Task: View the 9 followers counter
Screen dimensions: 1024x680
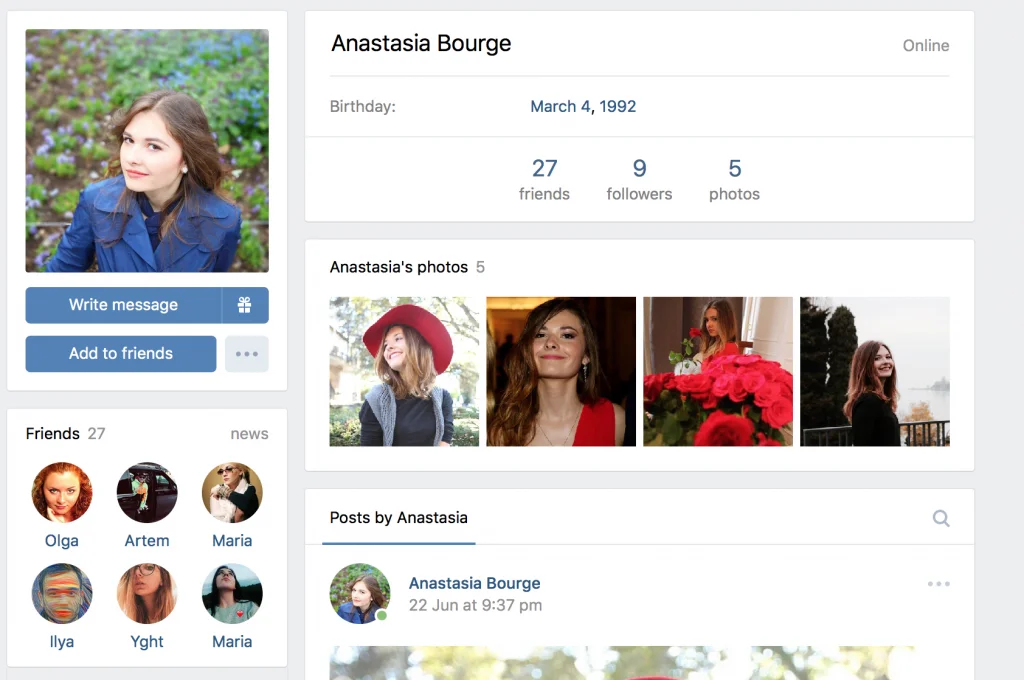Action: coord(639,179)
